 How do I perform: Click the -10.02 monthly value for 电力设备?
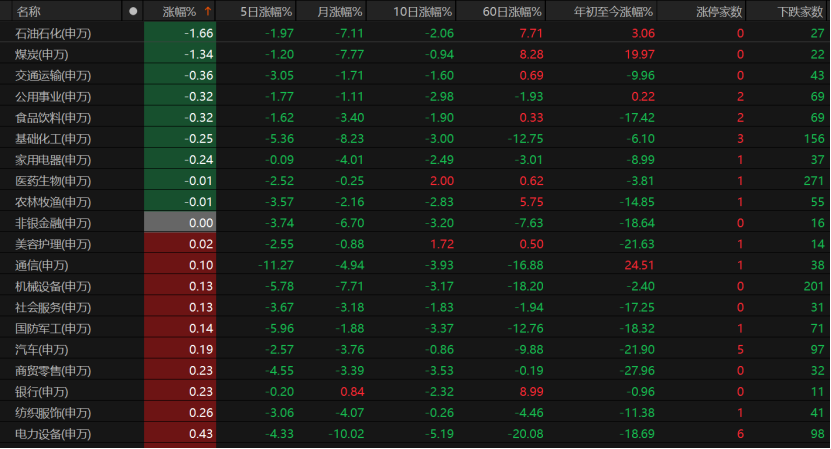pyautogui.click(x=346, y=434)
